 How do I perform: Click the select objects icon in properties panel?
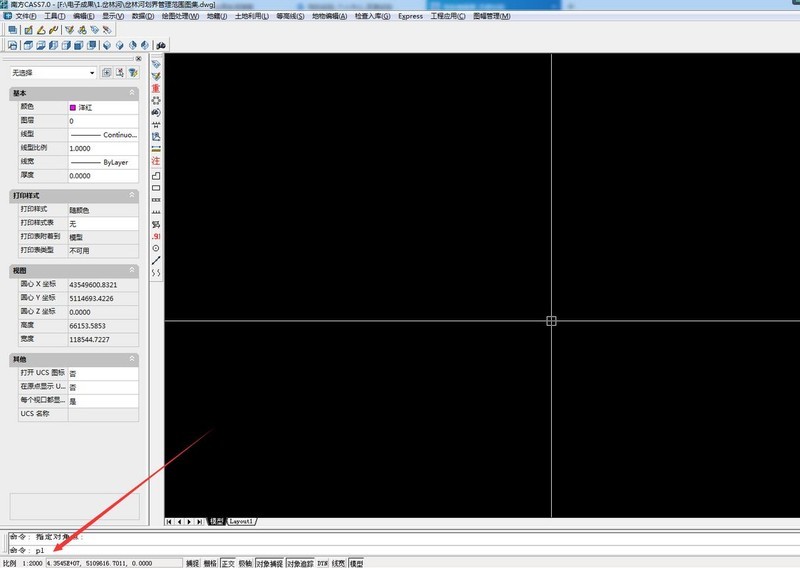tap(119, 72)
